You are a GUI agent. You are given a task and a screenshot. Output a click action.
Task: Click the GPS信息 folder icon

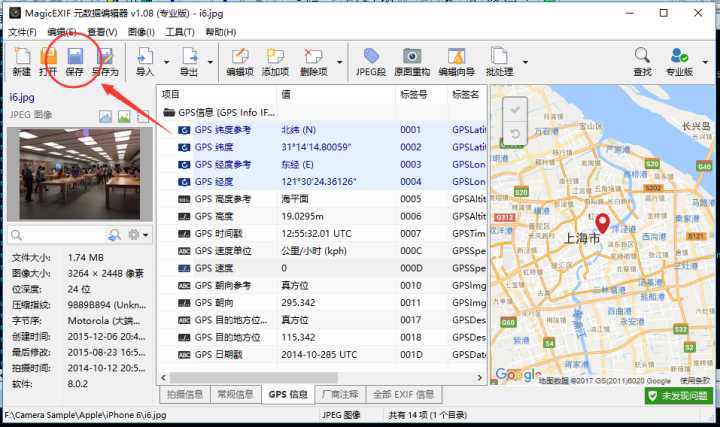tap(169, 112)
